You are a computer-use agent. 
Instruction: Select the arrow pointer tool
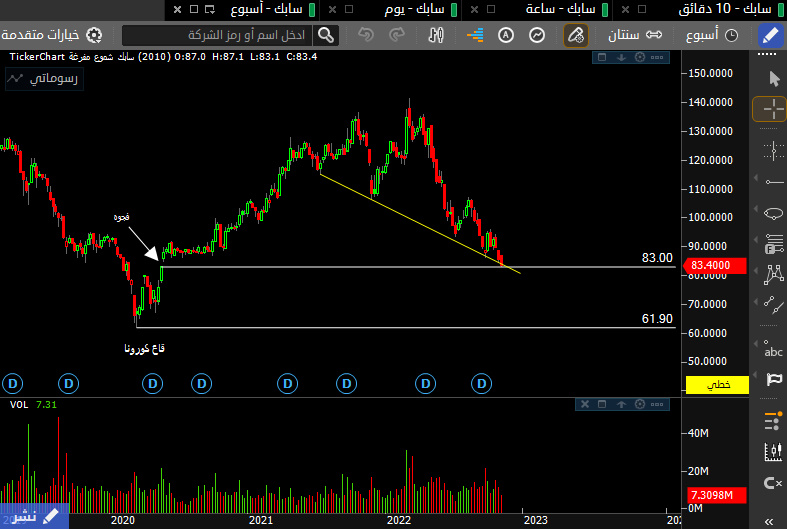pos(774,78)
